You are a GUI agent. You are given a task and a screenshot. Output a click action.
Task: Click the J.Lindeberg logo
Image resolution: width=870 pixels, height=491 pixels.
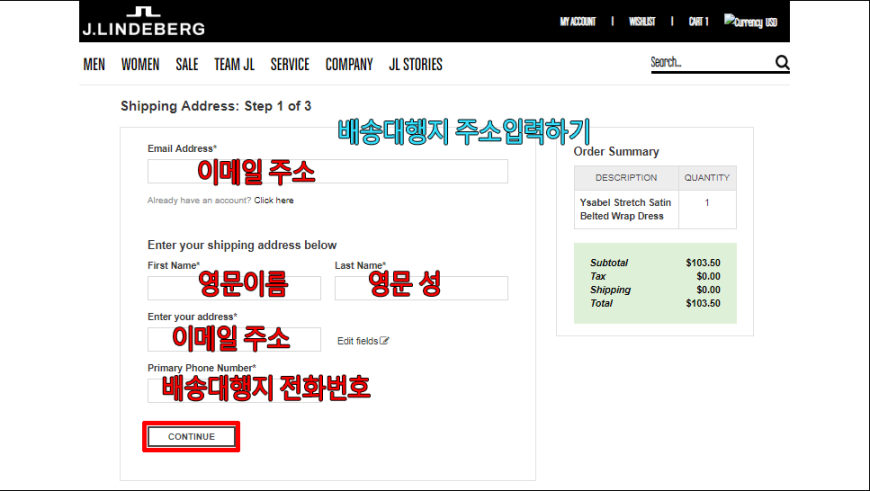(x=144, y=21)
